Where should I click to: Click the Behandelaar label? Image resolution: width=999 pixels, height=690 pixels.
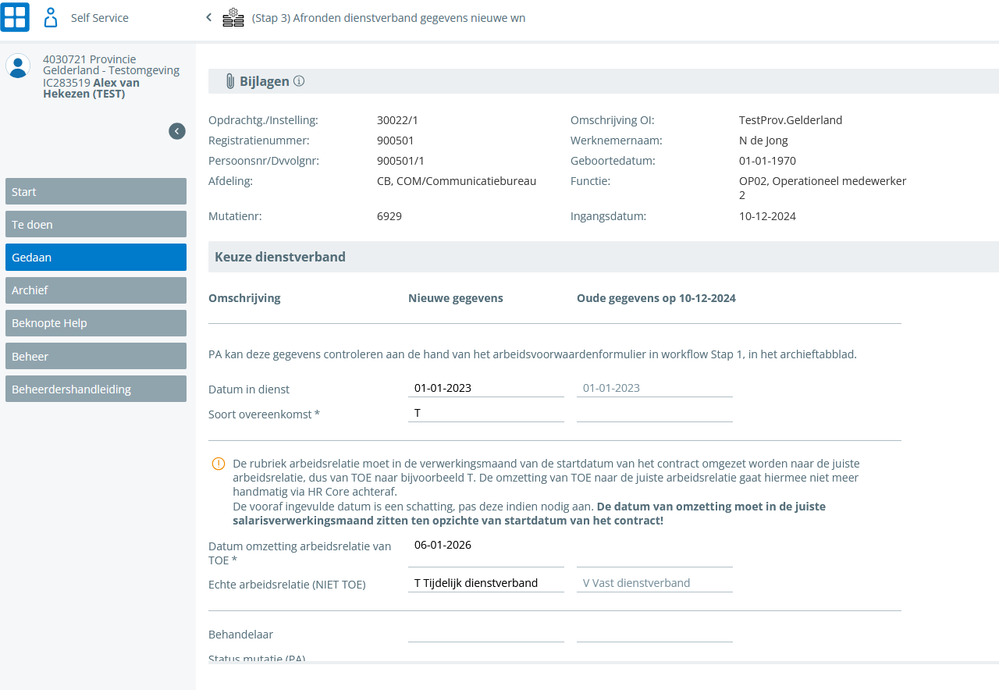[x=241, y=635]
